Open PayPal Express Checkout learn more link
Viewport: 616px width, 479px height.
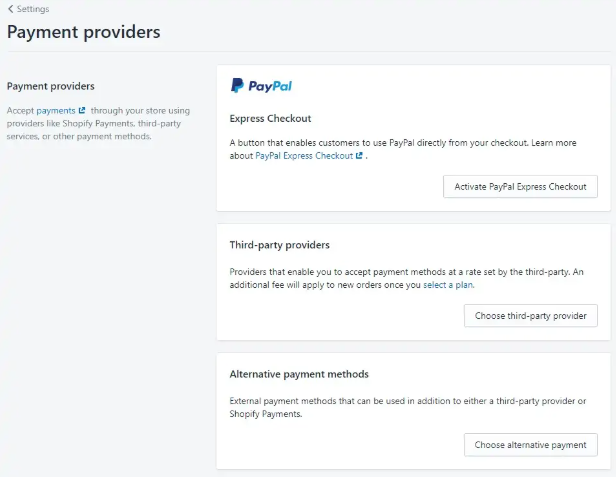point(304,156)
